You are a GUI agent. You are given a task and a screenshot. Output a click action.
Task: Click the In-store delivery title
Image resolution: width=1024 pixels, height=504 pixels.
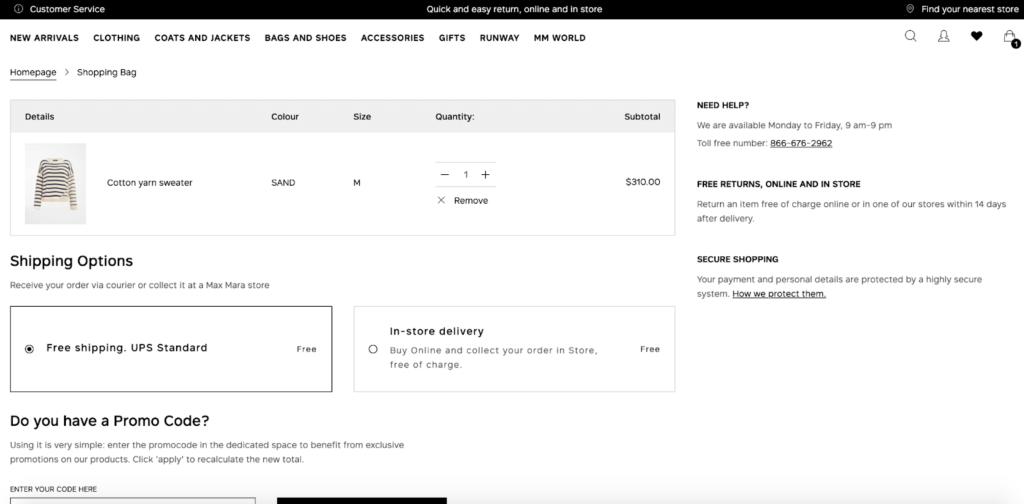tap(437, 332)
